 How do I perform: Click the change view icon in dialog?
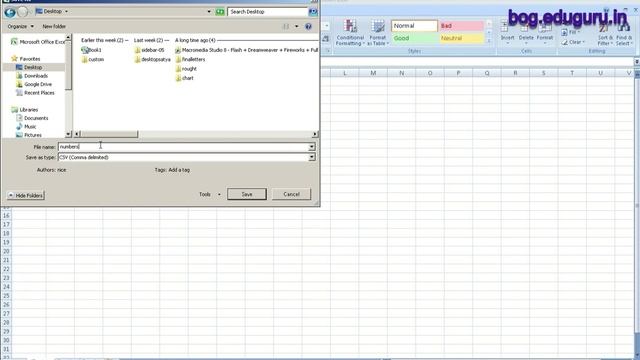[x=286, y=26]
